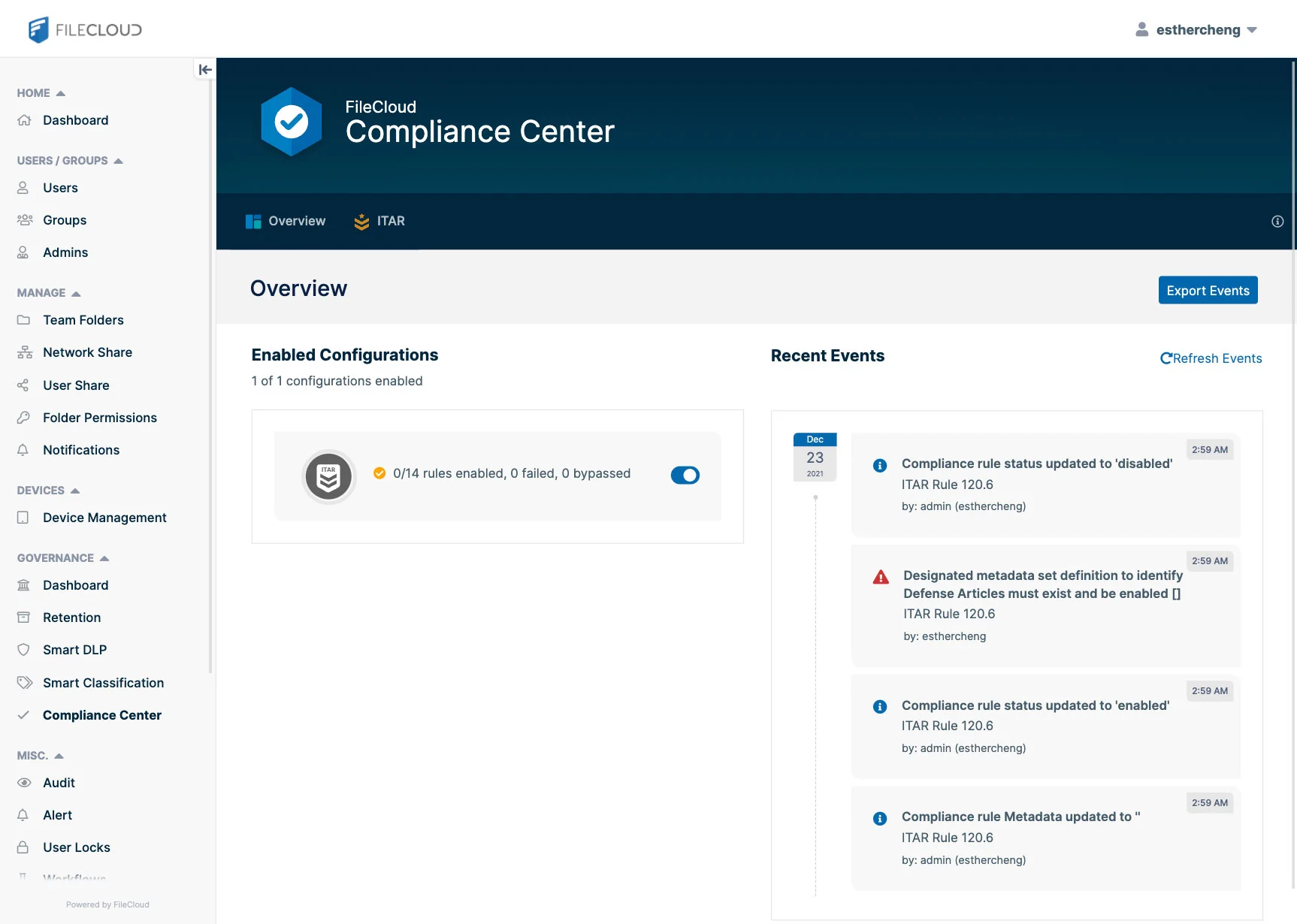
Task: Collapse the sidebar with arrow icon
Action: [204, 70]
